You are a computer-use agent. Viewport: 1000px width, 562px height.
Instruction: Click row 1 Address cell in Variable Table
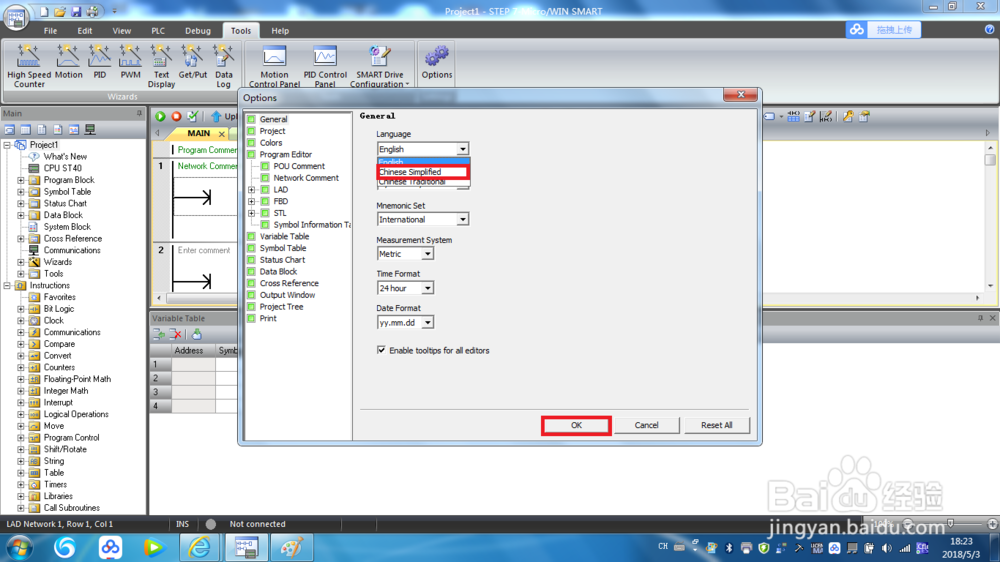pos(193,365)
